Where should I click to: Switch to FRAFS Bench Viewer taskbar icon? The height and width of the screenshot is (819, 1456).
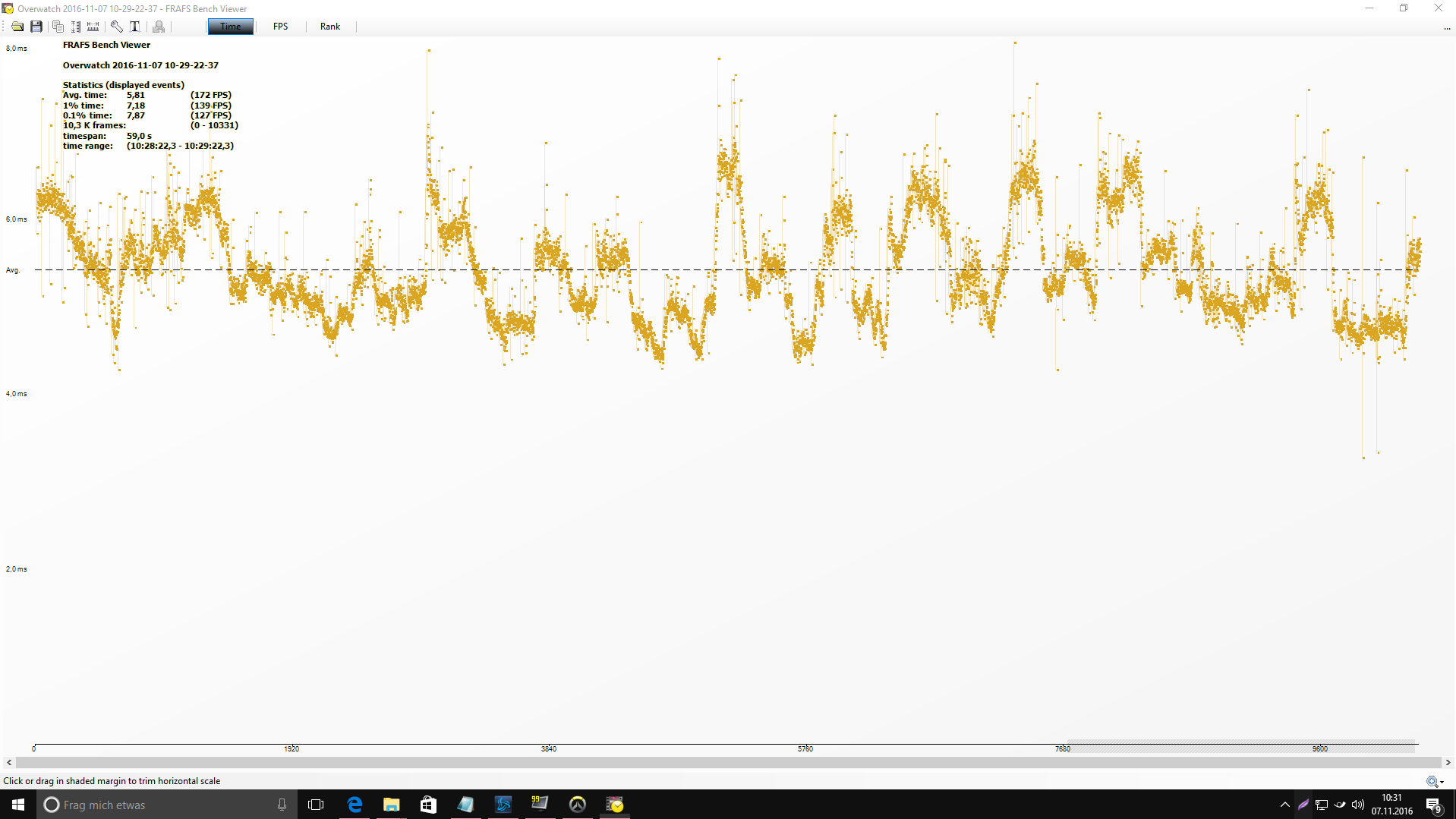pyautogui.click(x=615, y=805)
